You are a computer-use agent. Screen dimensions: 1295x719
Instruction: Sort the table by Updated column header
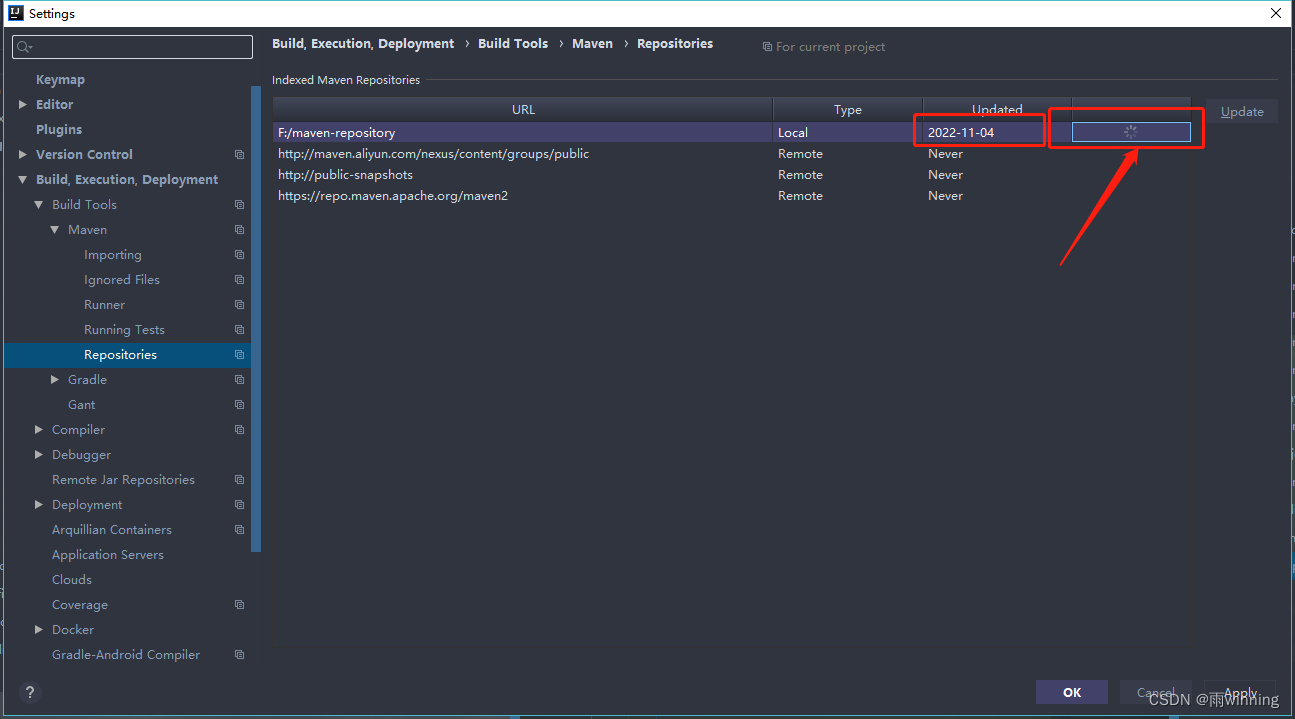pos(997,110)
